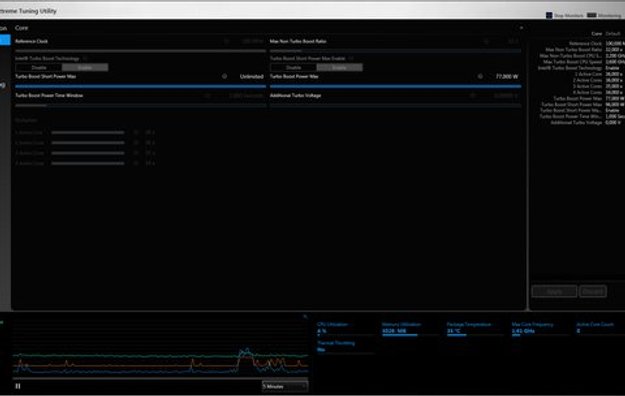Adjust the 2 Active Cores multiplier slider
This screenshot has height=396, width=625.
[x=88, y=143]
